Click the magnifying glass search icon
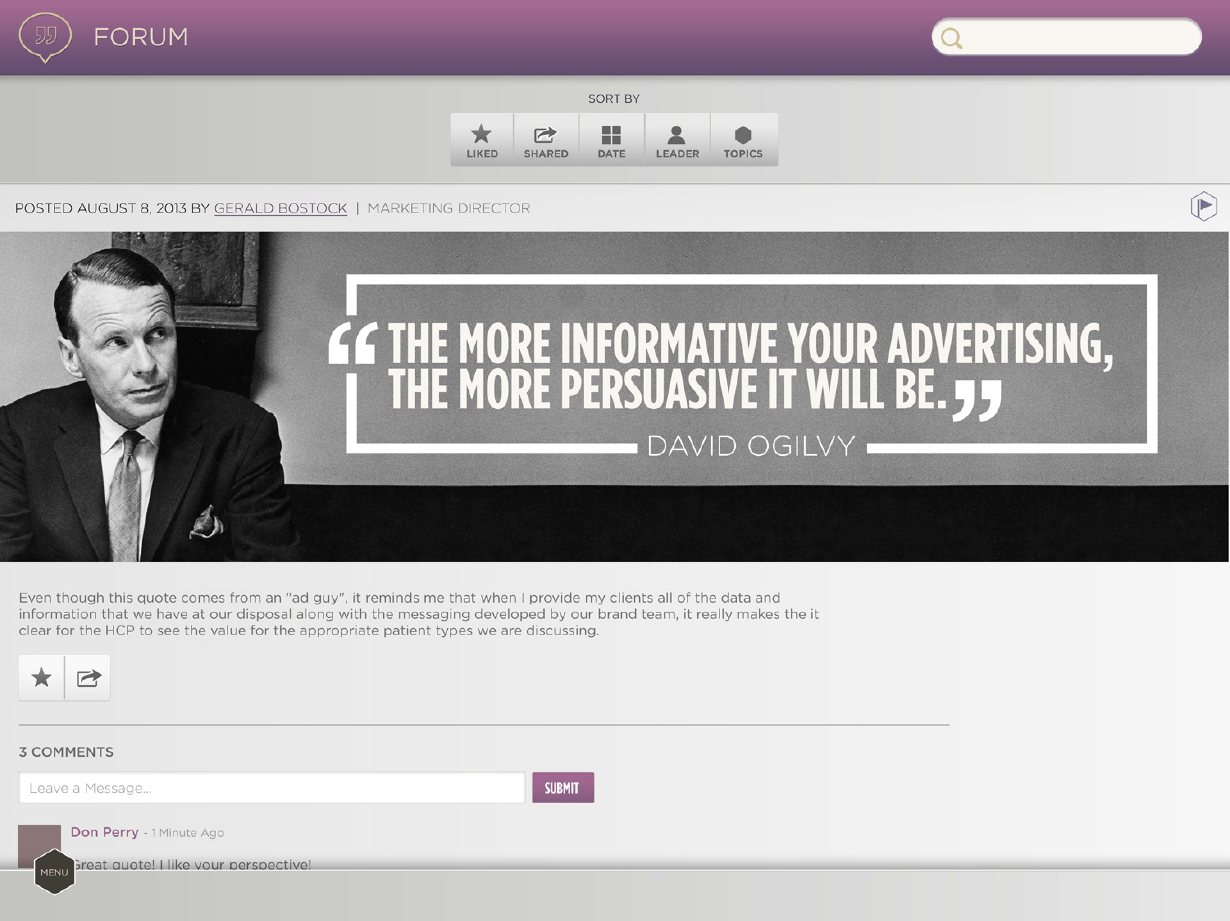1230x921 pixels. (952, 38)
